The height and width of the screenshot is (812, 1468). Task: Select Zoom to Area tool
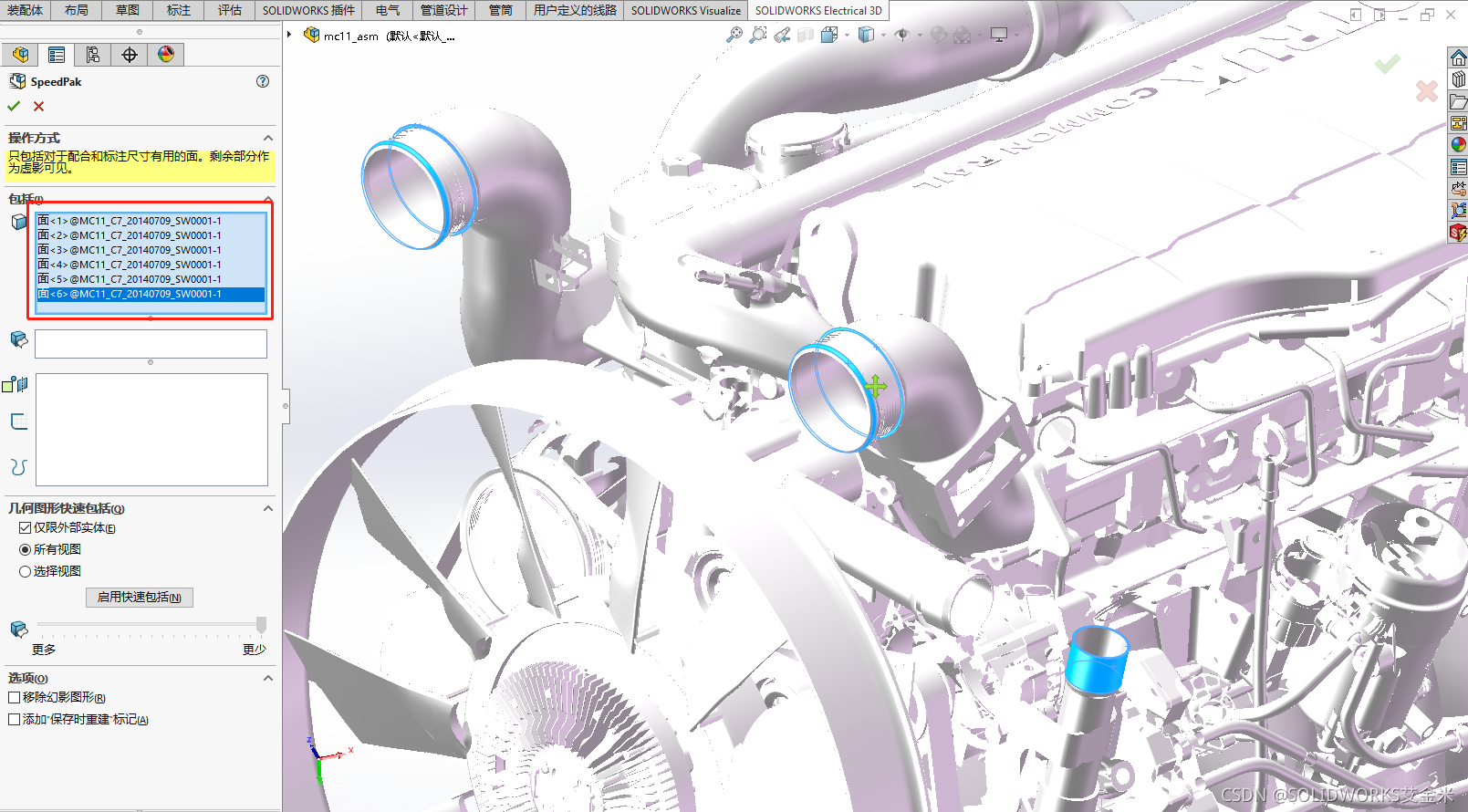(x=758, y=35)
